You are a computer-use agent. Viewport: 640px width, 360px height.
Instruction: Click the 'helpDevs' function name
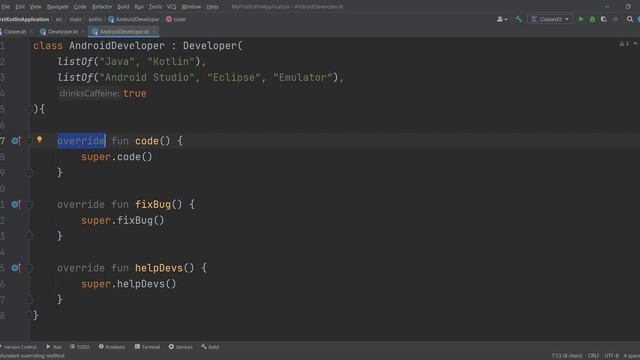point(159,268)
